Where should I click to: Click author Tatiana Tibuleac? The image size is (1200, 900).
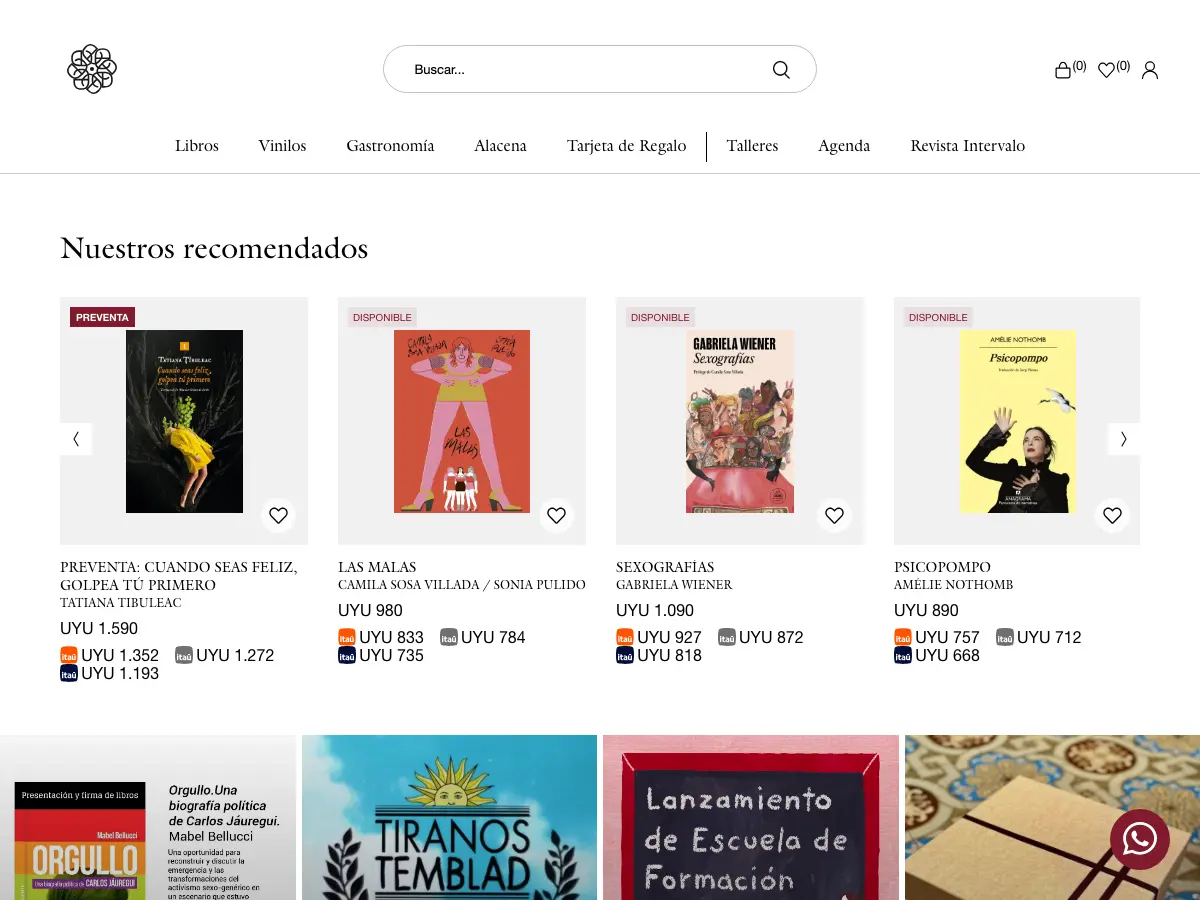(x=121, y=603)
